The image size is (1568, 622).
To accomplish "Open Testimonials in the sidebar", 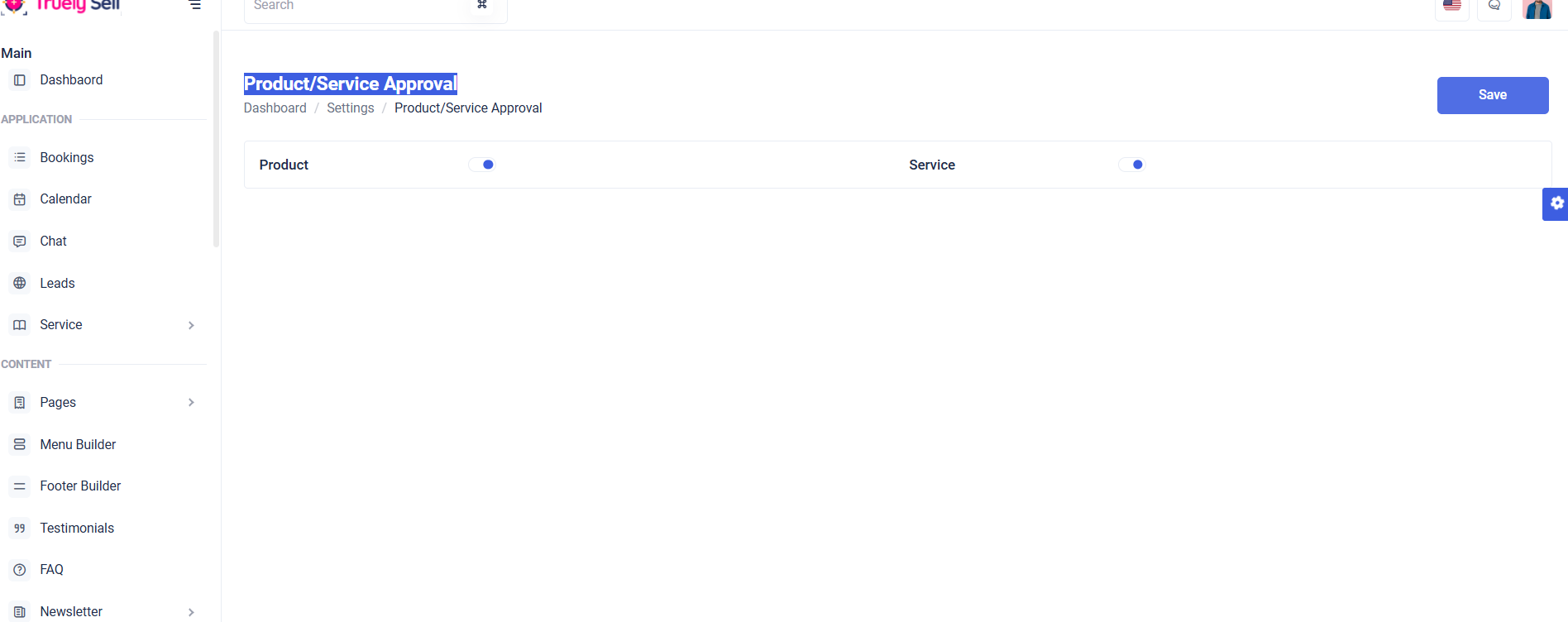I will (77, 529).
